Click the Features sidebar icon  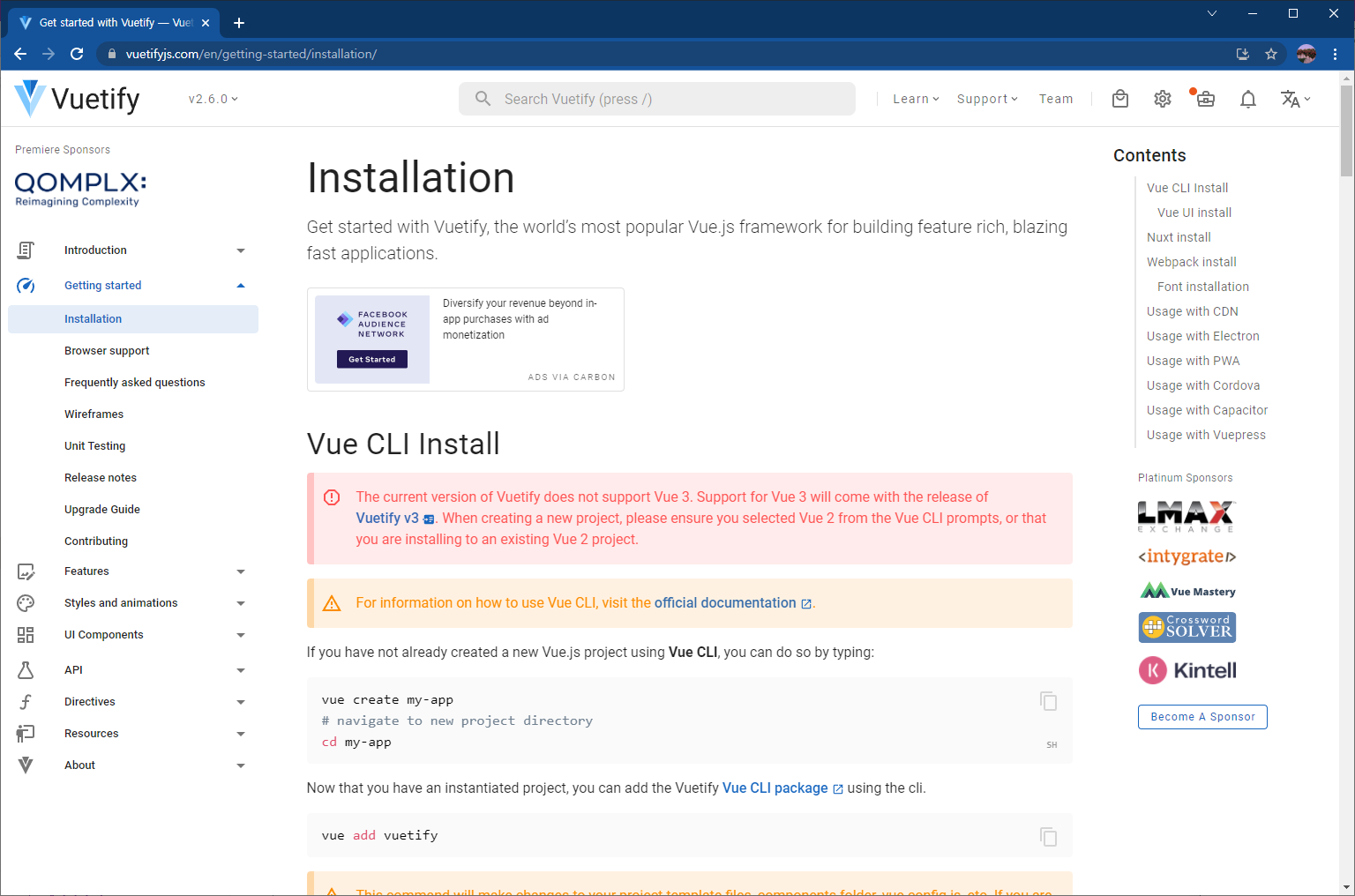(x=26, y=571)
